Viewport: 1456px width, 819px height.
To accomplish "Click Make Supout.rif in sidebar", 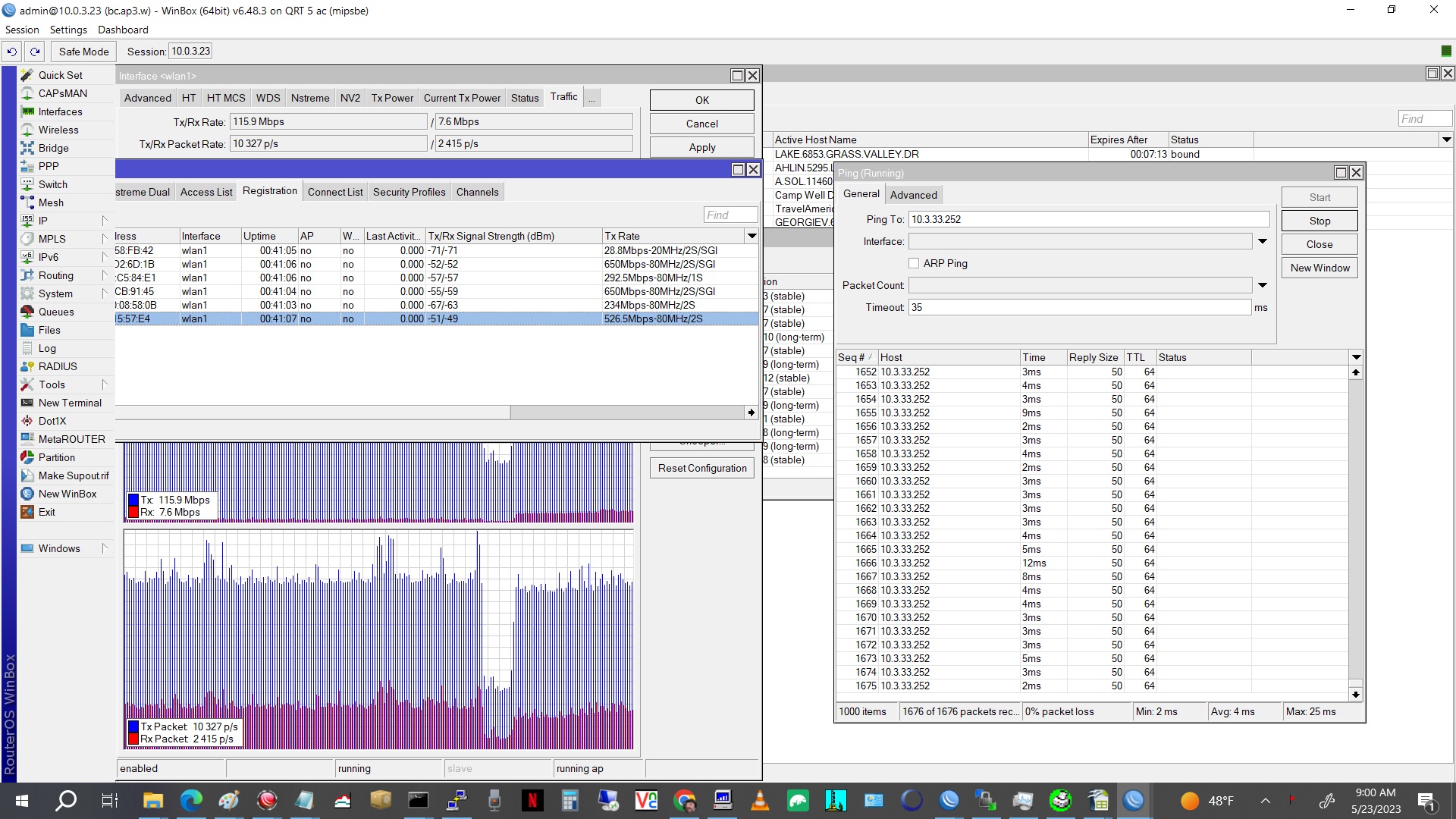I will 72,475.
